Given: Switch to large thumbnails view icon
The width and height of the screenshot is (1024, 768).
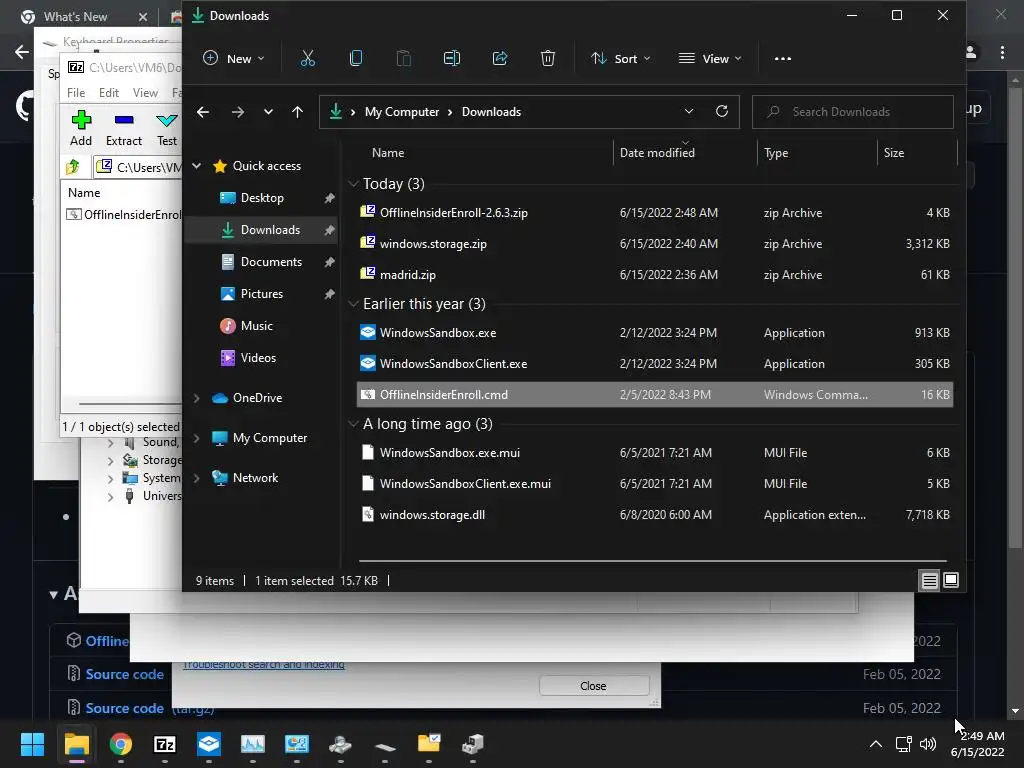Looking at the screenshot, I should [951, 580].
